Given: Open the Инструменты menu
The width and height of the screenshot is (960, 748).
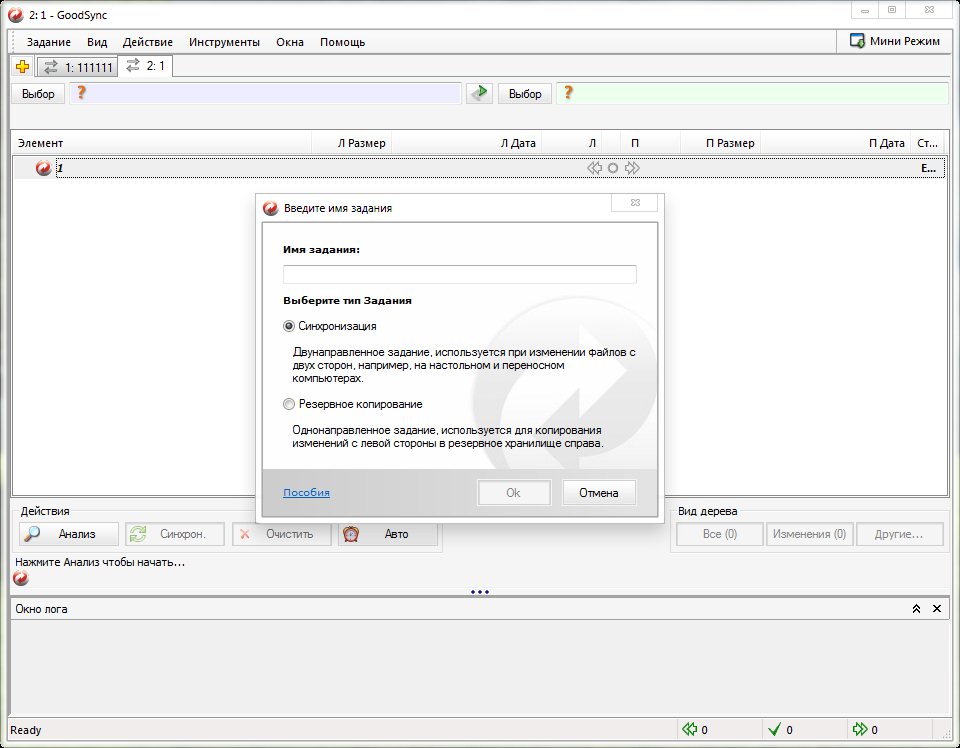Looking at the screenshot, I should point(226,42).
